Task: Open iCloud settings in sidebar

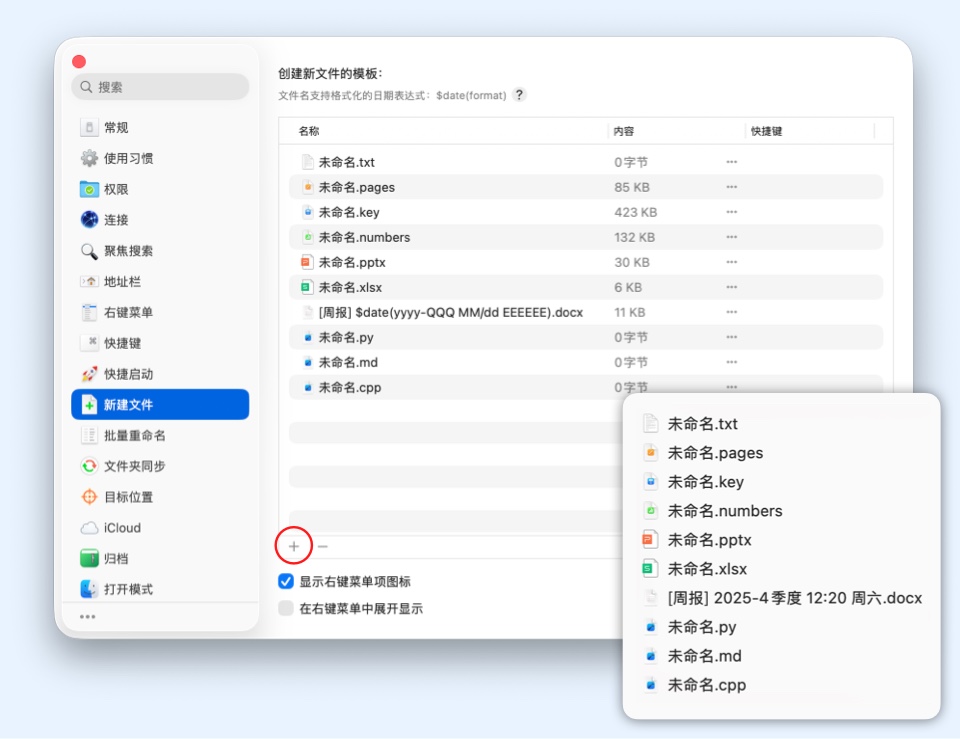Action: coord(122,528)
